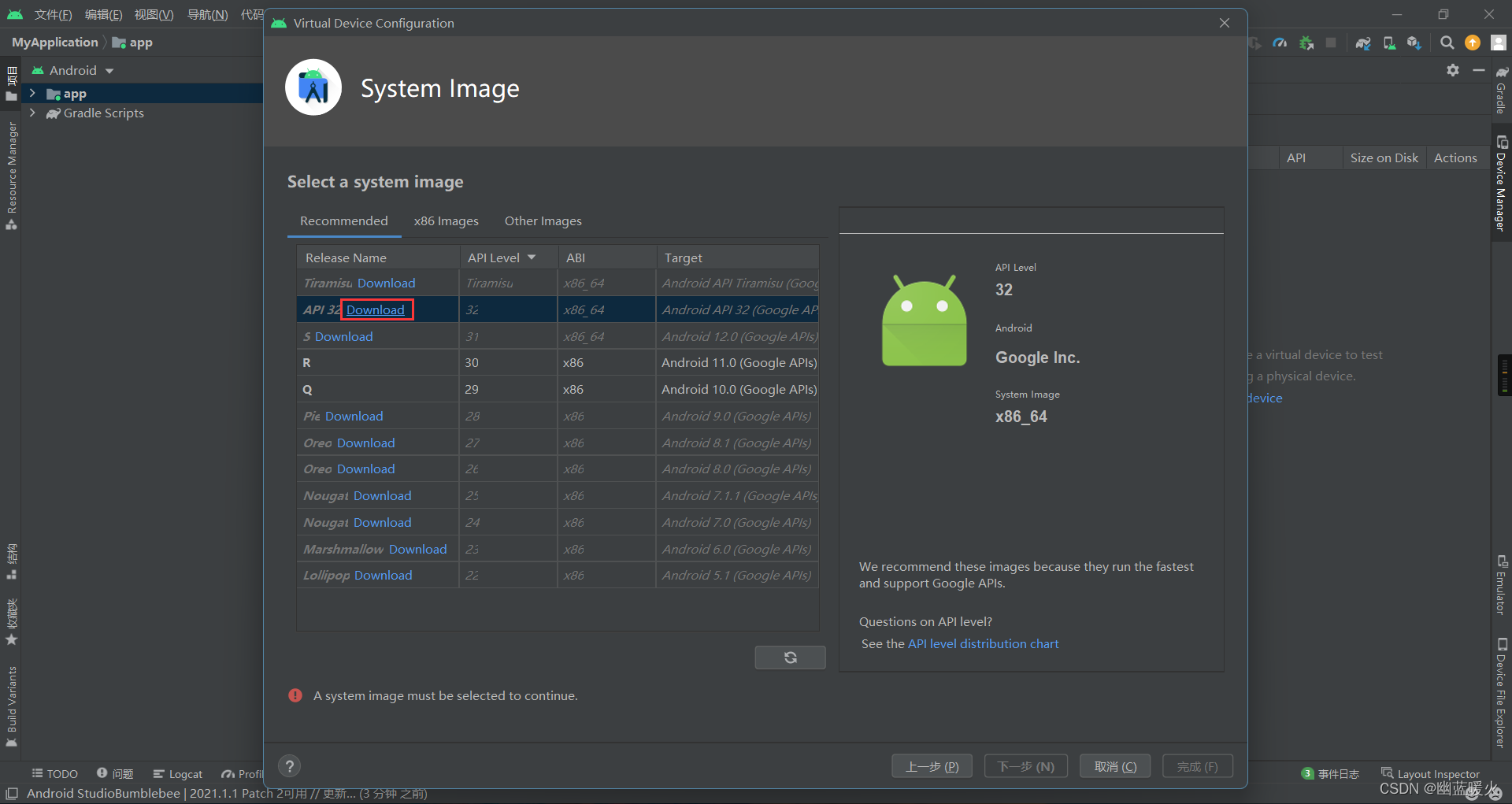Click the status bar tool window toggle icon
Screen dimensions: 1512x804
point(11,793)
